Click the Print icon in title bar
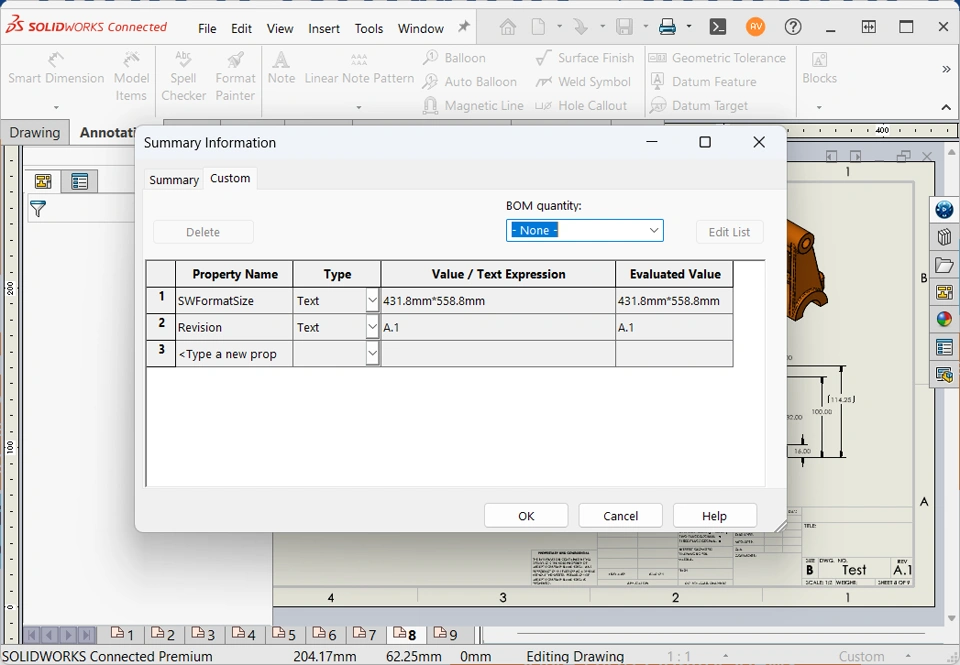The width and height of the screenshot is (960, 665). click(667, 27)
